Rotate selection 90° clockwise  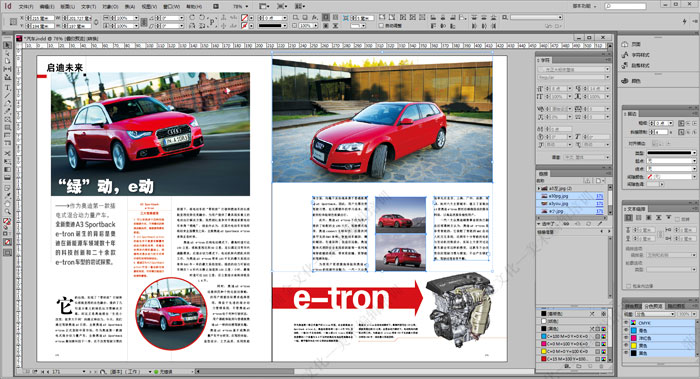[192, 17]
